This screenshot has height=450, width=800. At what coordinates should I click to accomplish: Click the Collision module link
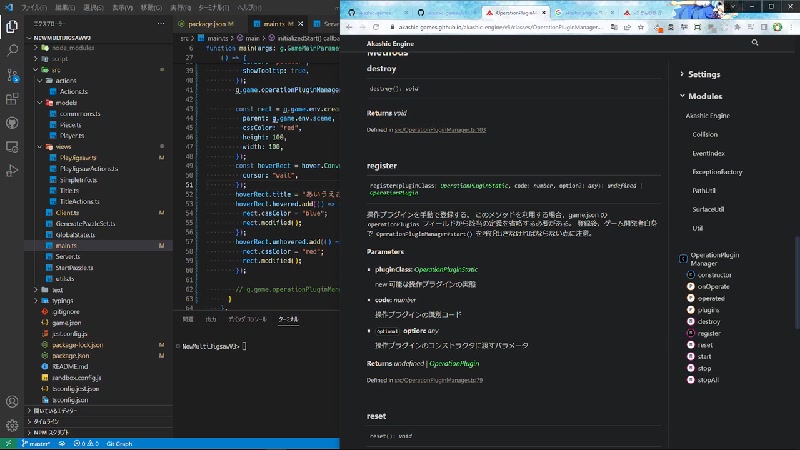[705, 134]
